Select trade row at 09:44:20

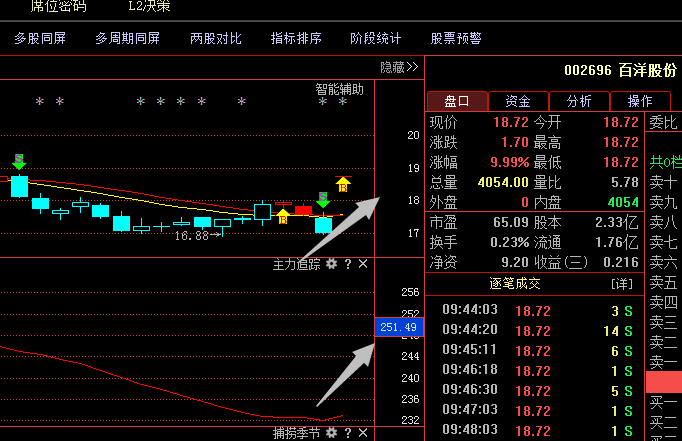coord(537,331)
